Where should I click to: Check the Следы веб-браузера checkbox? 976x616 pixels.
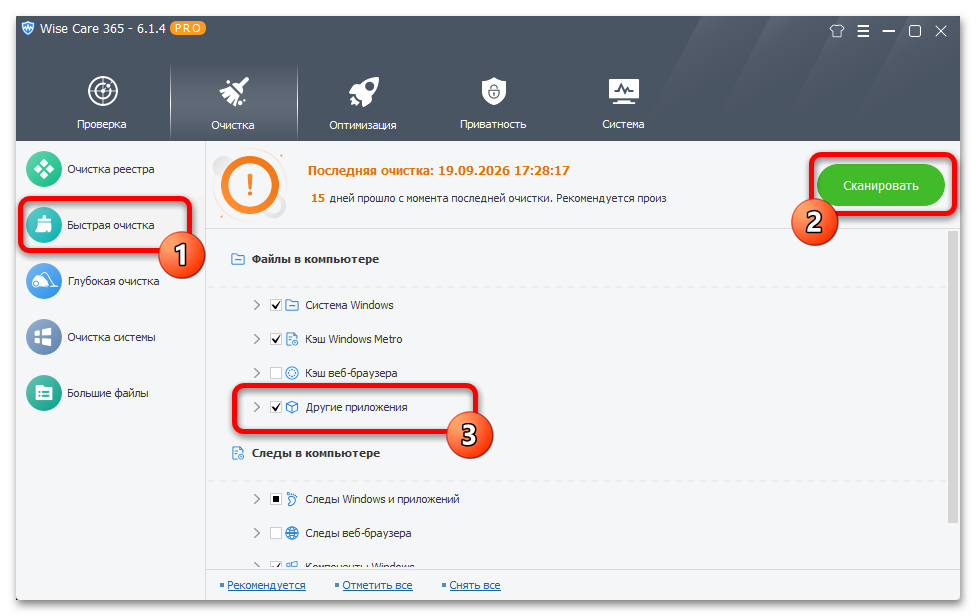pyautogui.click(x=276, y=533)
